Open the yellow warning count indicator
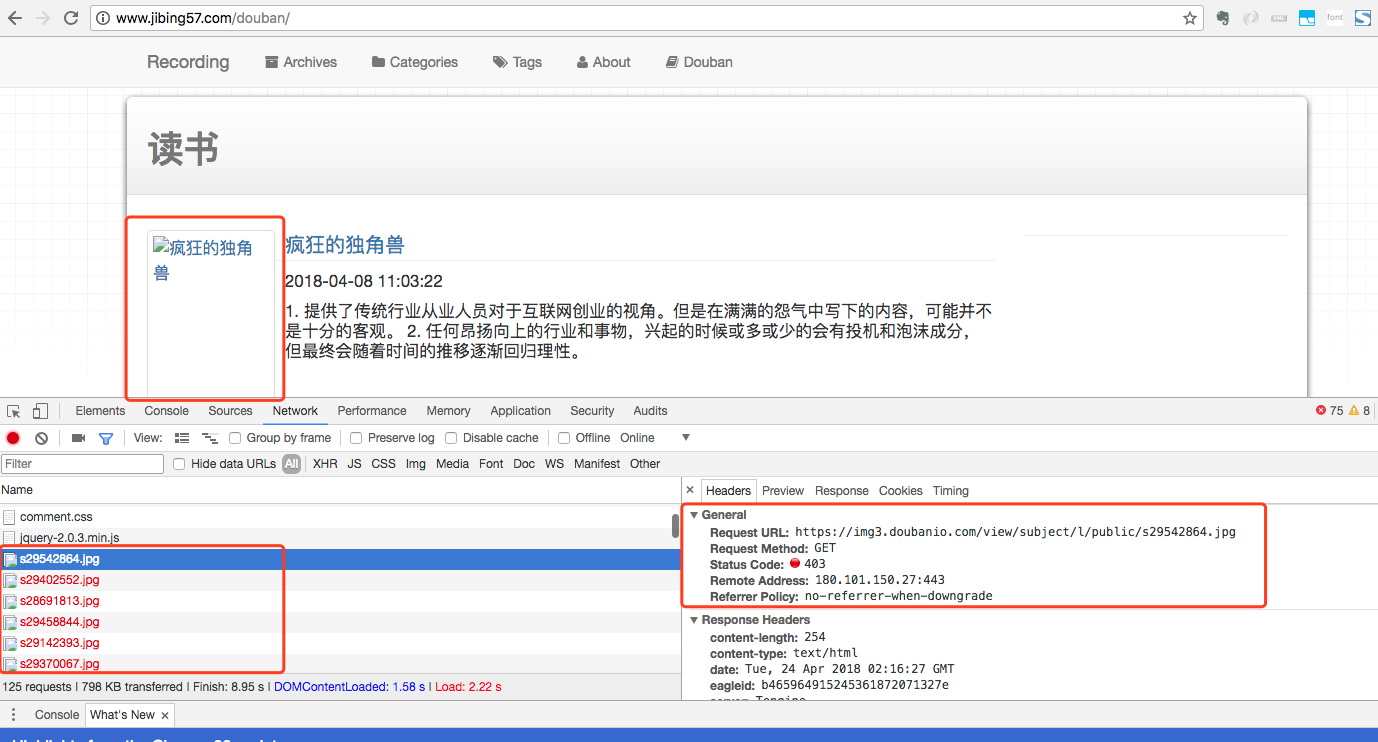1378x742 pixels. (1360, 411)
